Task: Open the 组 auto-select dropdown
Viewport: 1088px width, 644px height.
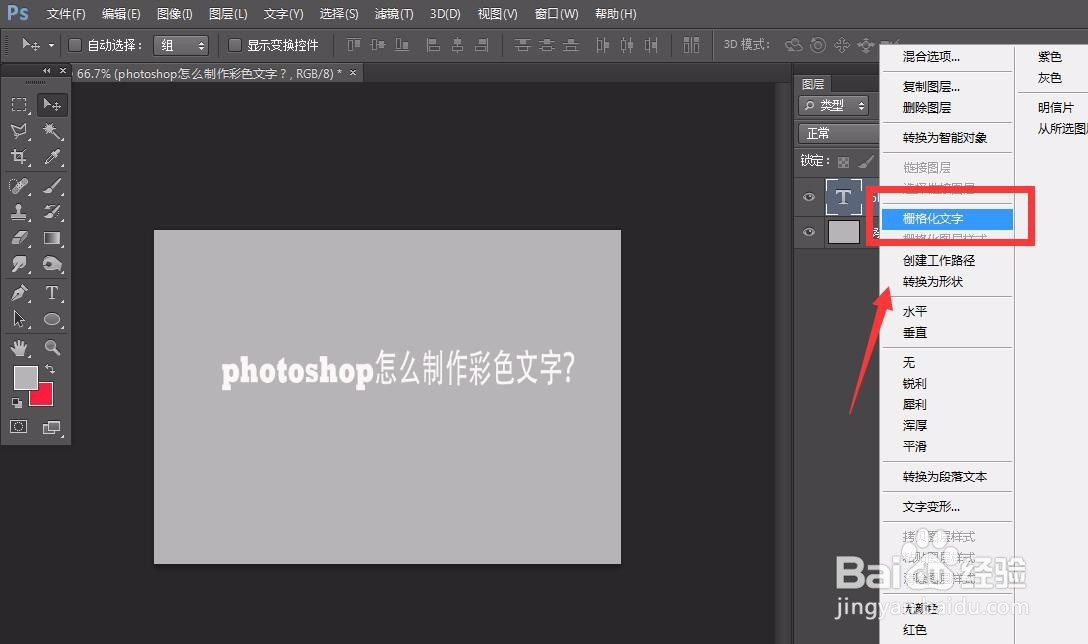Action: [180, 46]
